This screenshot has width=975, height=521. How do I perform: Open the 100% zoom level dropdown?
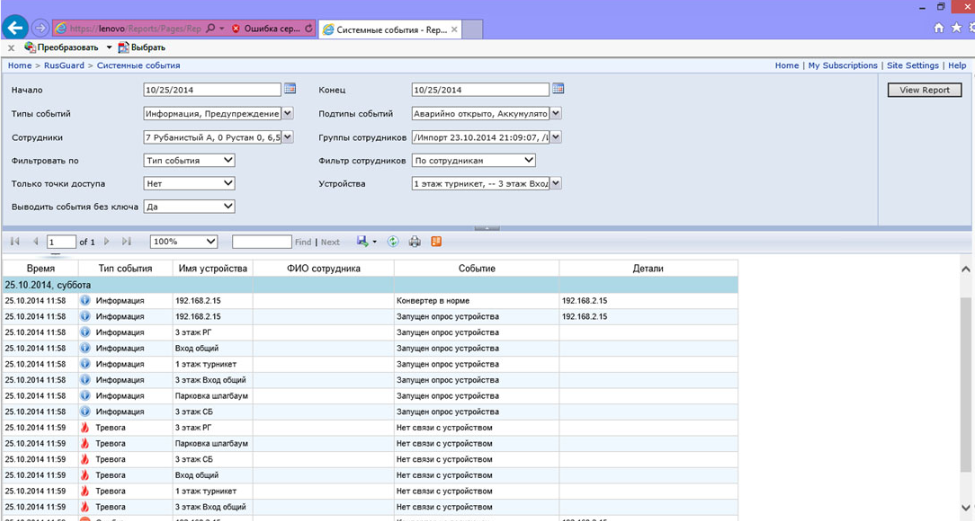click(210, 242)
